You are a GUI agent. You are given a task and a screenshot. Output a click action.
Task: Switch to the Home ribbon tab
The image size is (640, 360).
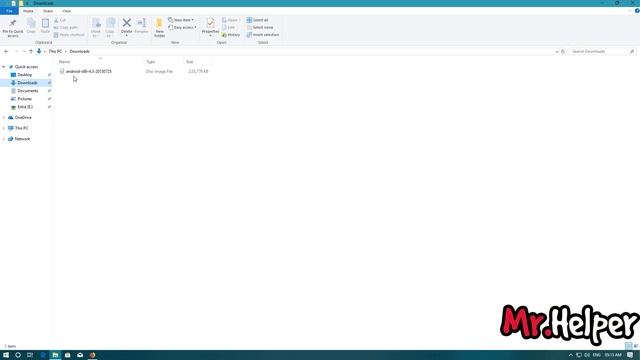pos(28,11)
